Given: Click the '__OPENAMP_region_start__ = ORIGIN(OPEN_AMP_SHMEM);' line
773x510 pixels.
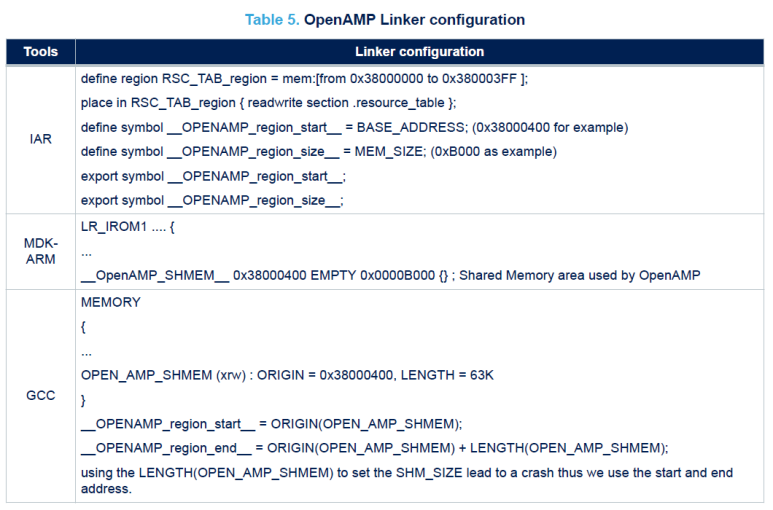Looking at the screenshot, I should point(272,424).
